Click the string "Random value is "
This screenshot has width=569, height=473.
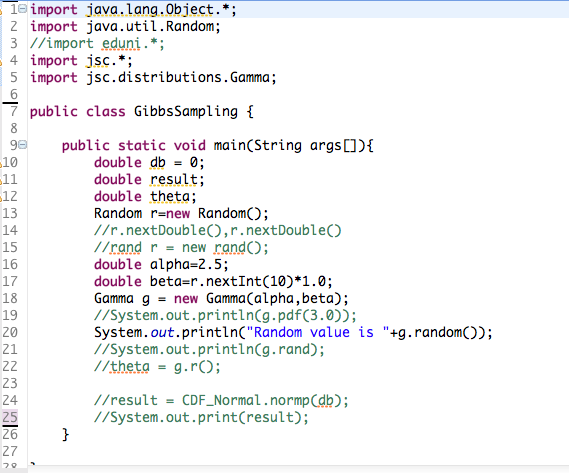tap(318, 333)
